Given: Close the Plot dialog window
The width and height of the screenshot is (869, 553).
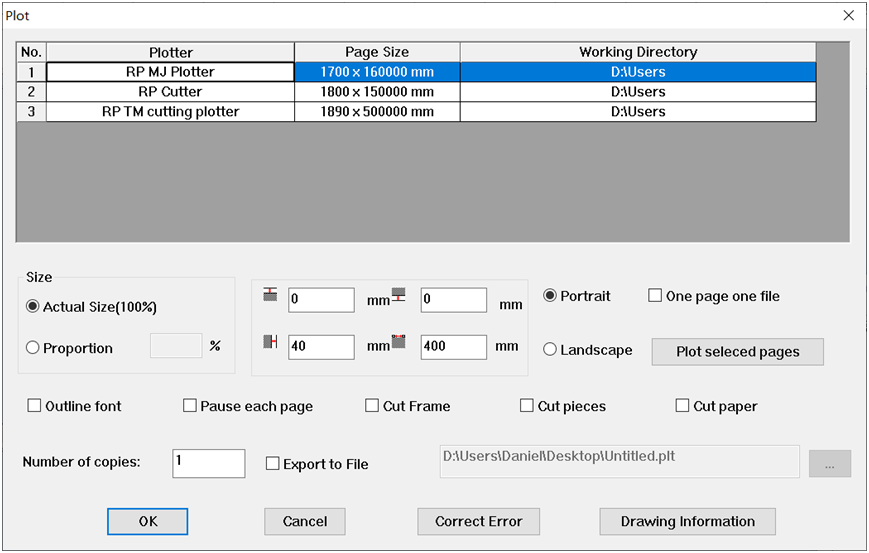Looking at the screenshot, I should (x=848, y=15).
